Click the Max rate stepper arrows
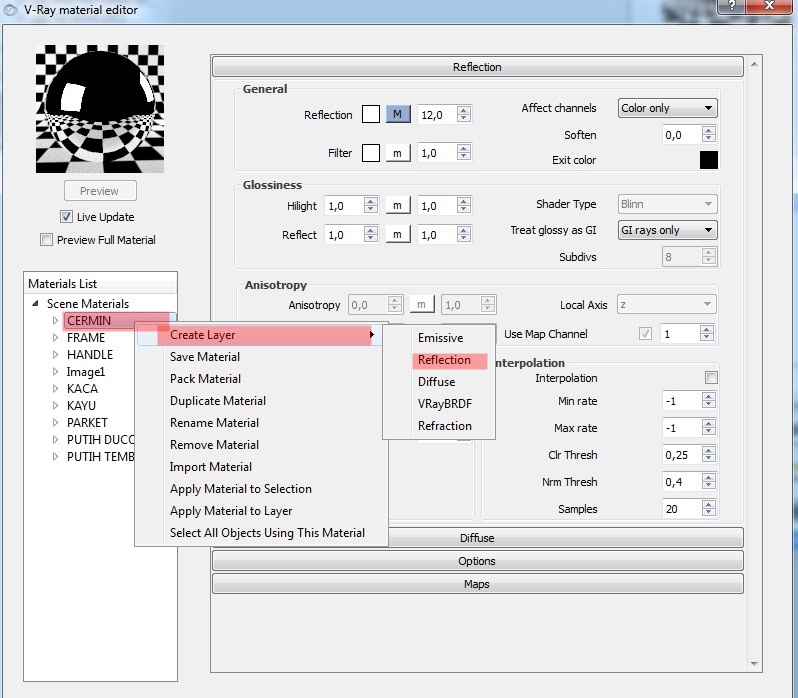The image size is (798, 698). 708,428
